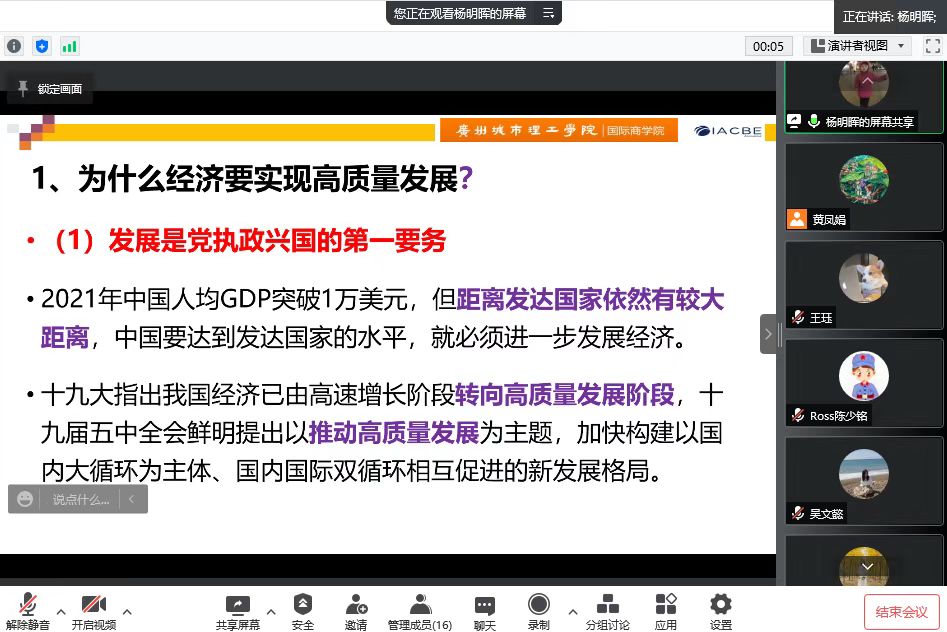Viewport: 947px width, 632px height.
Task: Open the video options arrow beside 开启视频
Action: [x=127, y=611]
